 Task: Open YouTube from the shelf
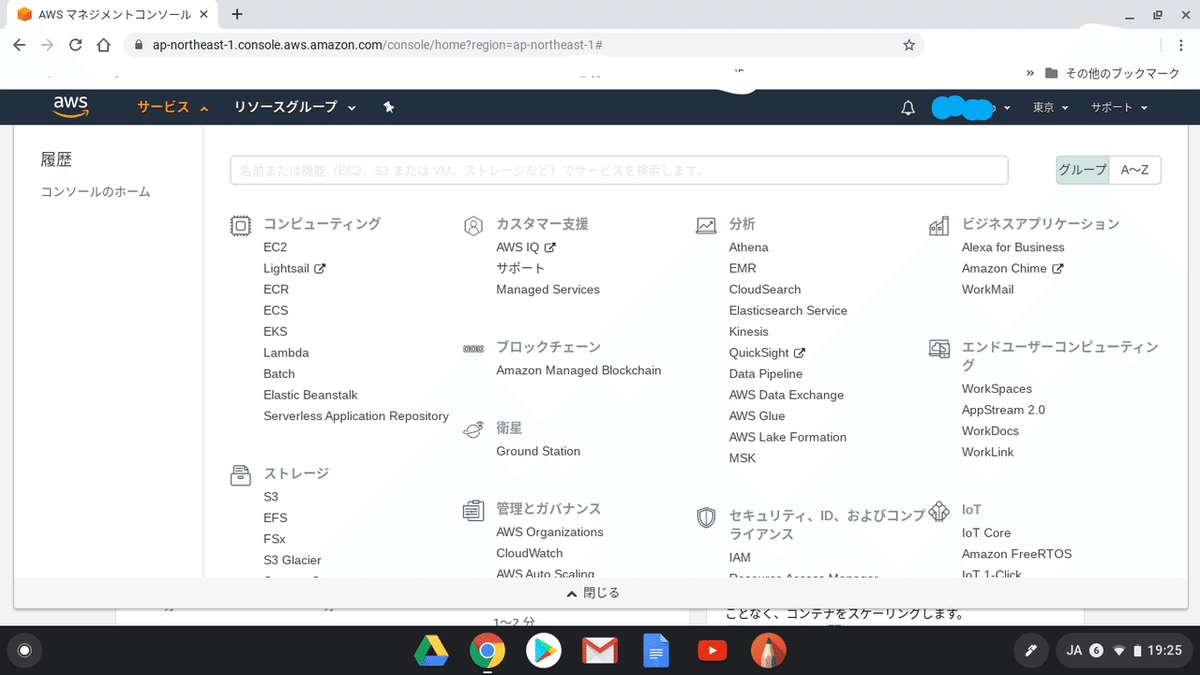(712, 651)
